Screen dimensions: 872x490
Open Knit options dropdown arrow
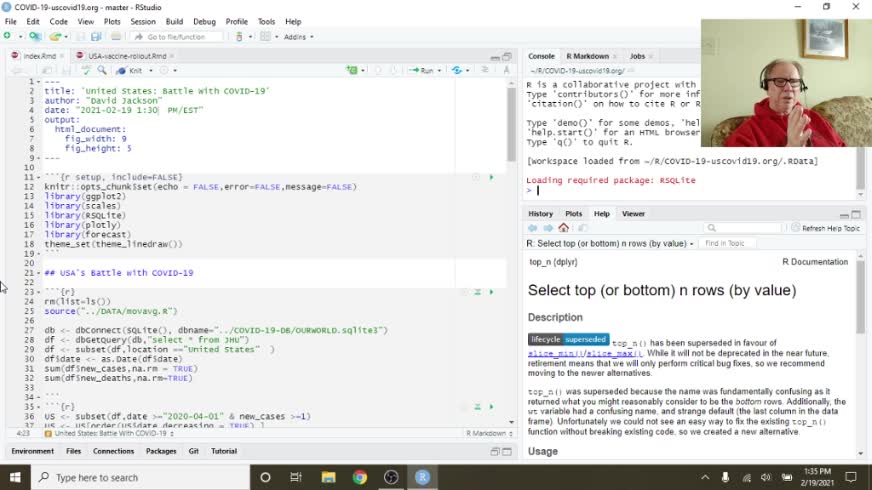pos(151,71)
